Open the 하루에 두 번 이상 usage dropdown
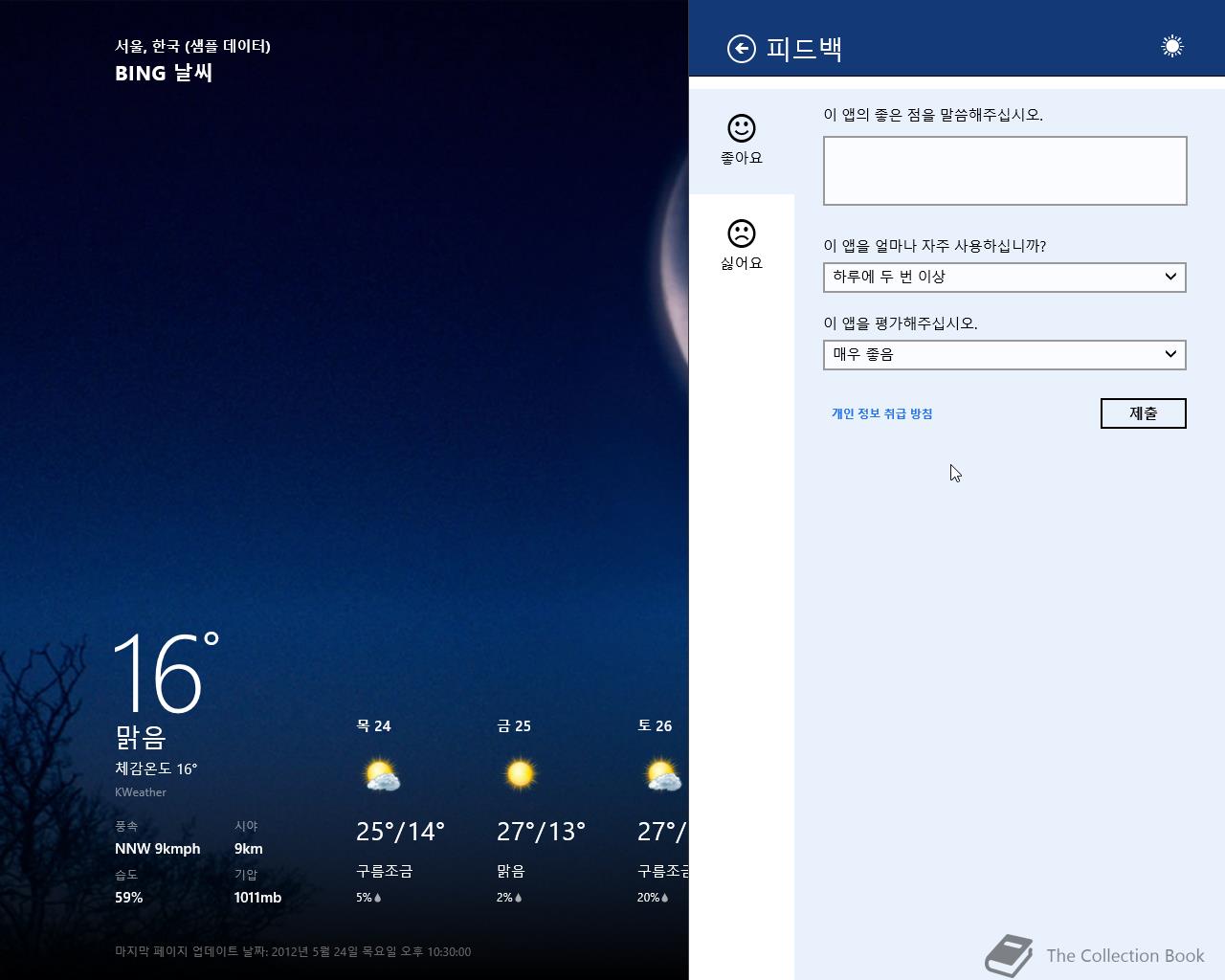 pos(1005,278)
